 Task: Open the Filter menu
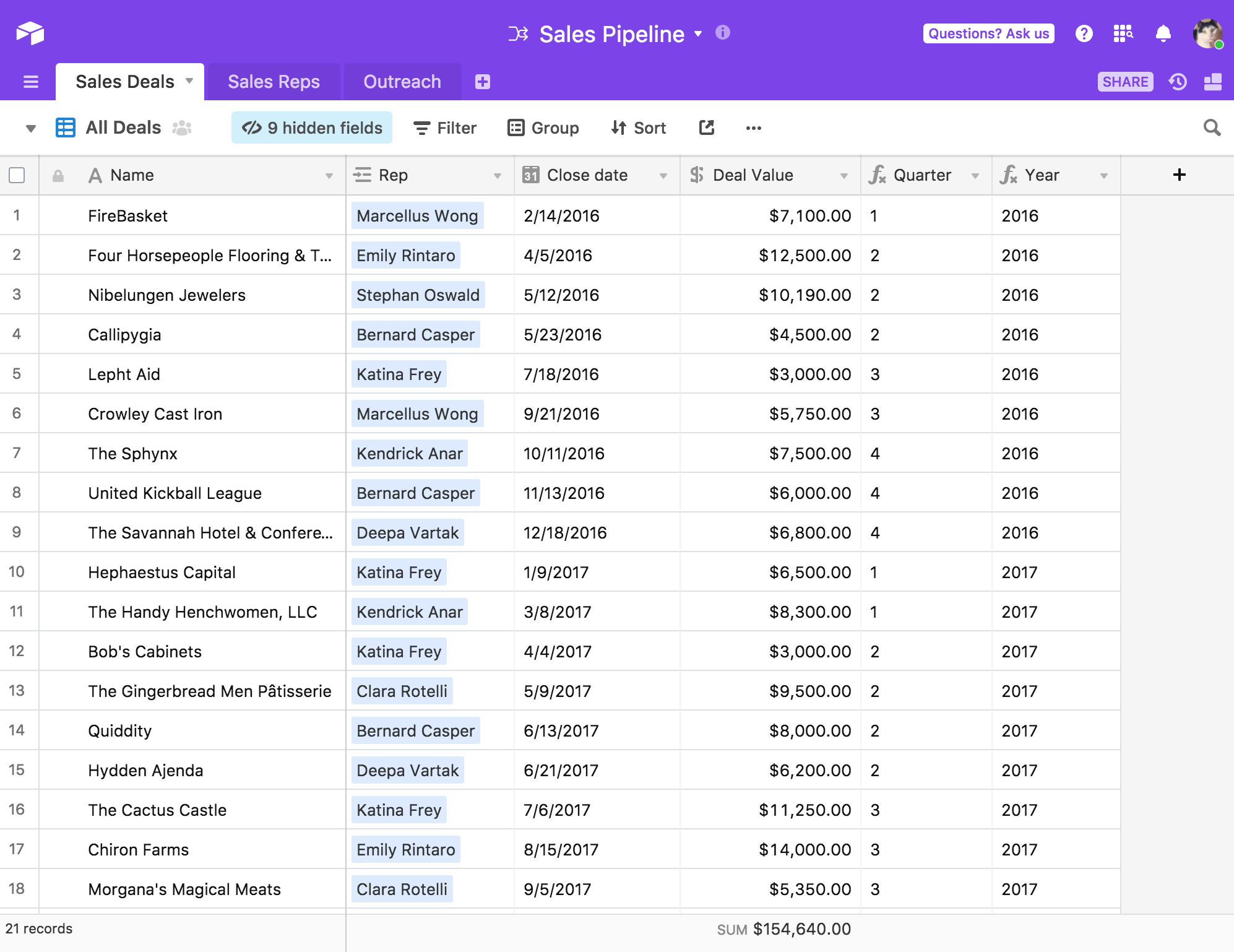point(446,128)
